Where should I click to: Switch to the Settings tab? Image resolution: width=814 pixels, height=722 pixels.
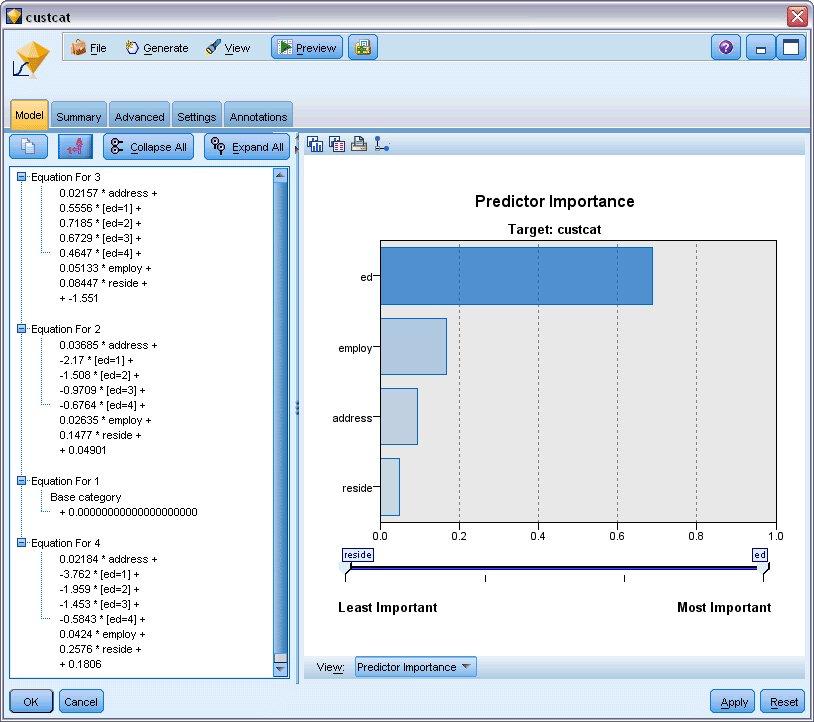[x=196, y=117]
